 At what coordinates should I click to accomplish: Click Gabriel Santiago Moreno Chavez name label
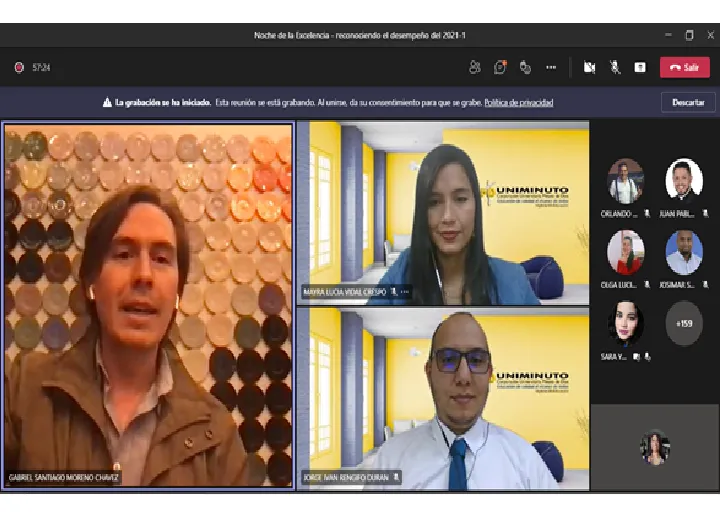63,477
